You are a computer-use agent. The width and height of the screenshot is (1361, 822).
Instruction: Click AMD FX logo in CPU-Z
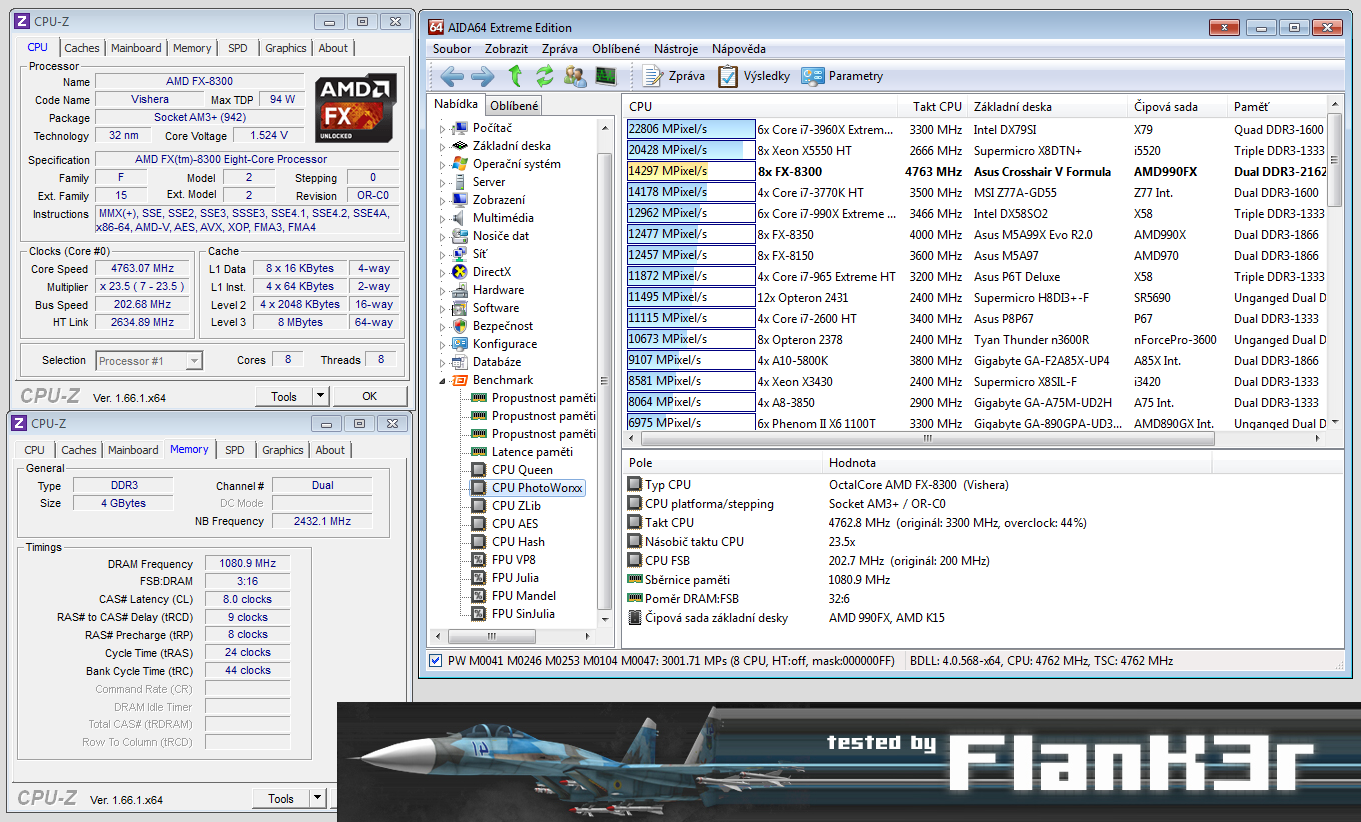(x=356, y=109)
